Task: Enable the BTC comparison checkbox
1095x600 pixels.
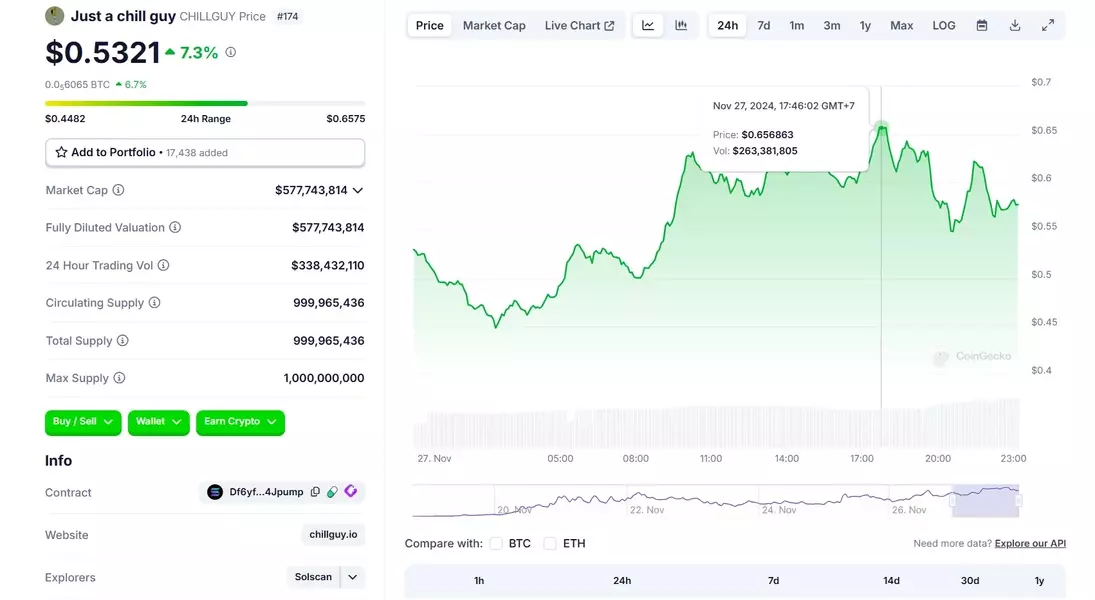Action: (x=496, y=543)
